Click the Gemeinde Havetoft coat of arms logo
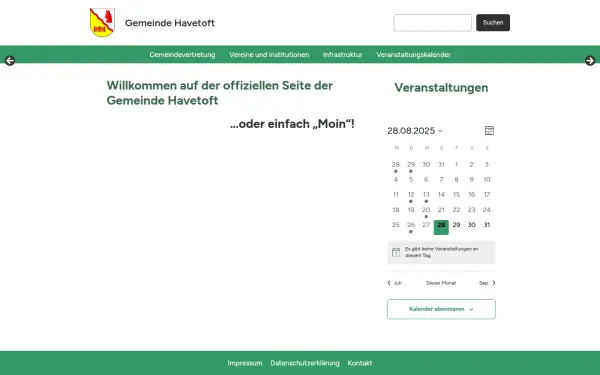Viewport: 600px width, 375px height. coord(102,23)
